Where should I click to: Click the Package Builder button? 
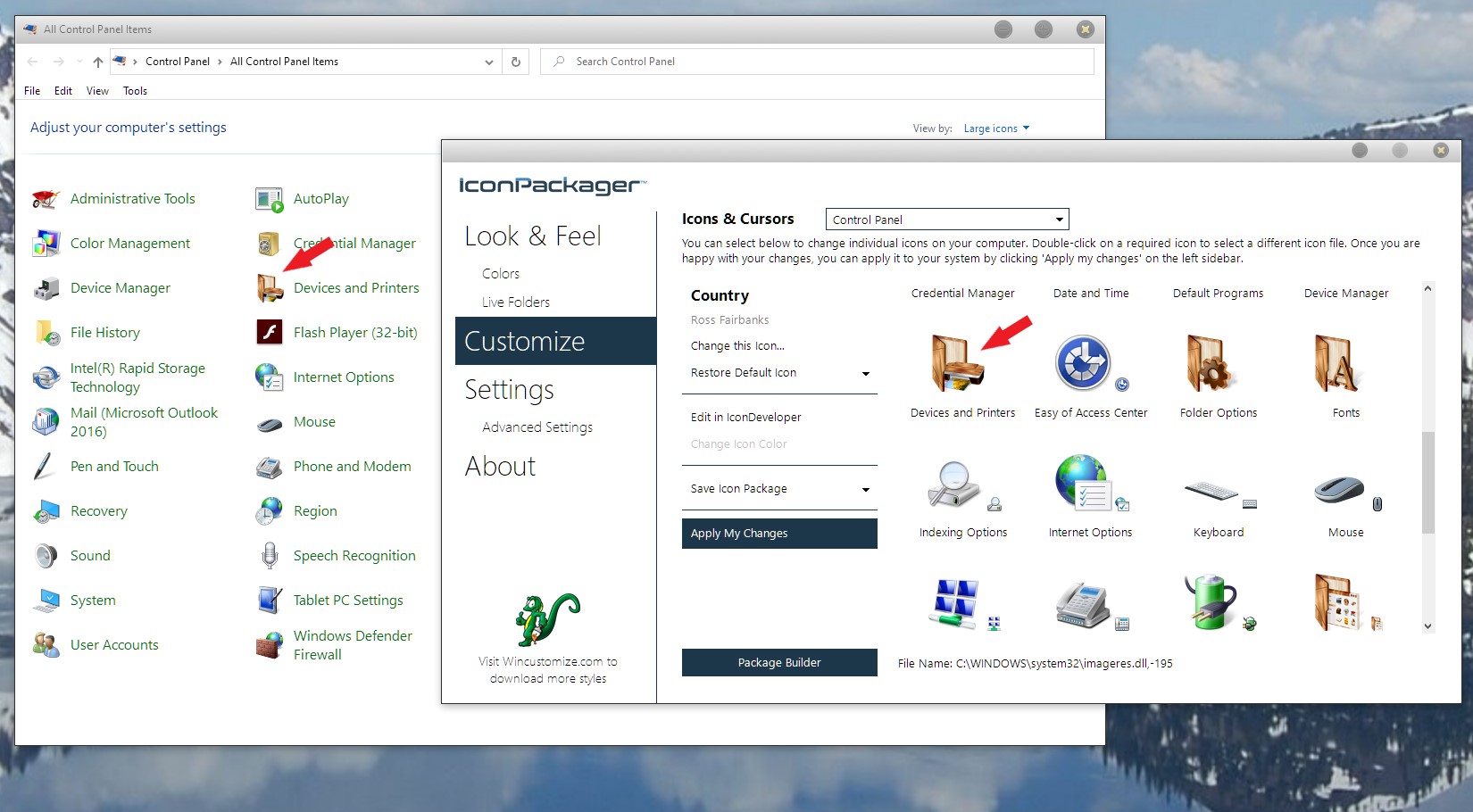(x=778, y=663)
